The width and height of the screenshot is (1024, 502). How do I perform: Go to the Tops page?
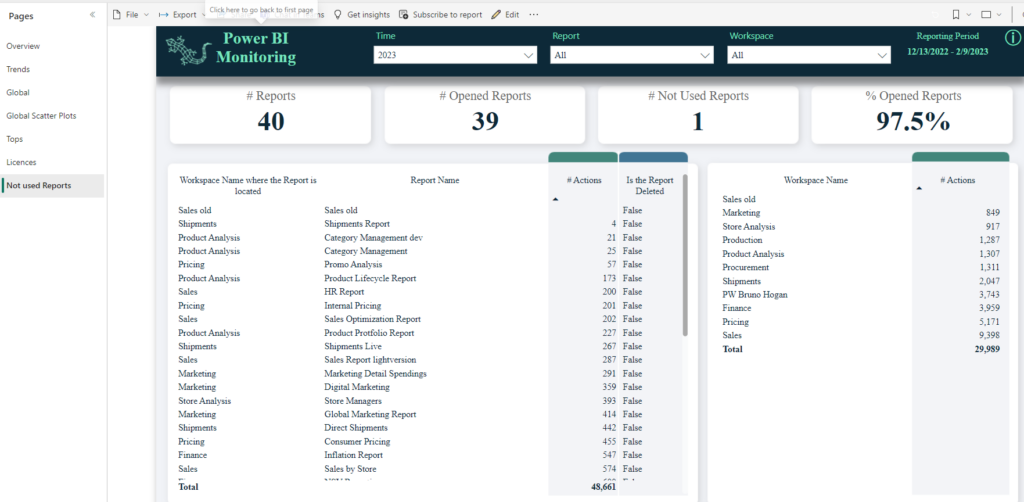(x=14, y=139)
